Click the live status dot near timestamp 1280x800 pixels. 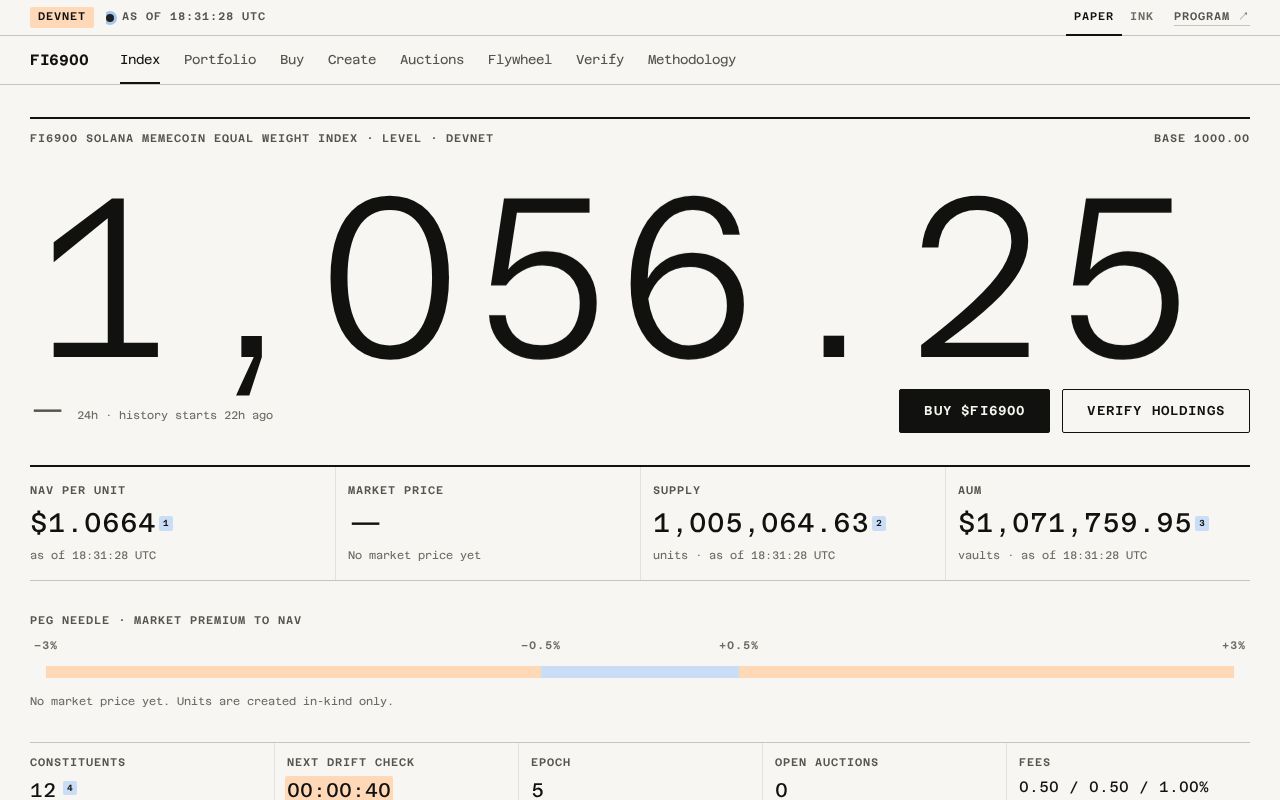coord(110,17)
